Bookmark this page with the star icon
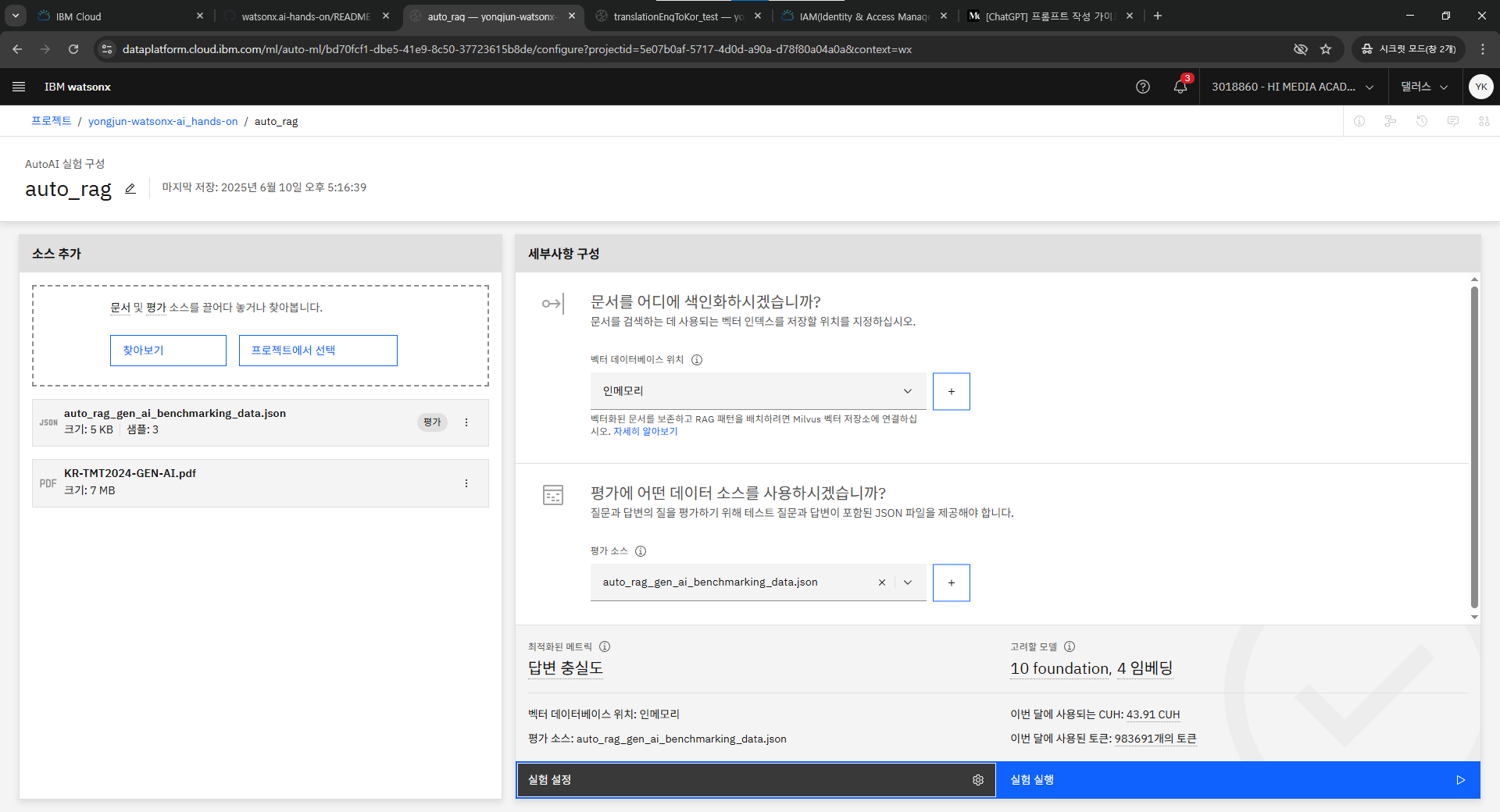 click(1326, 49)
